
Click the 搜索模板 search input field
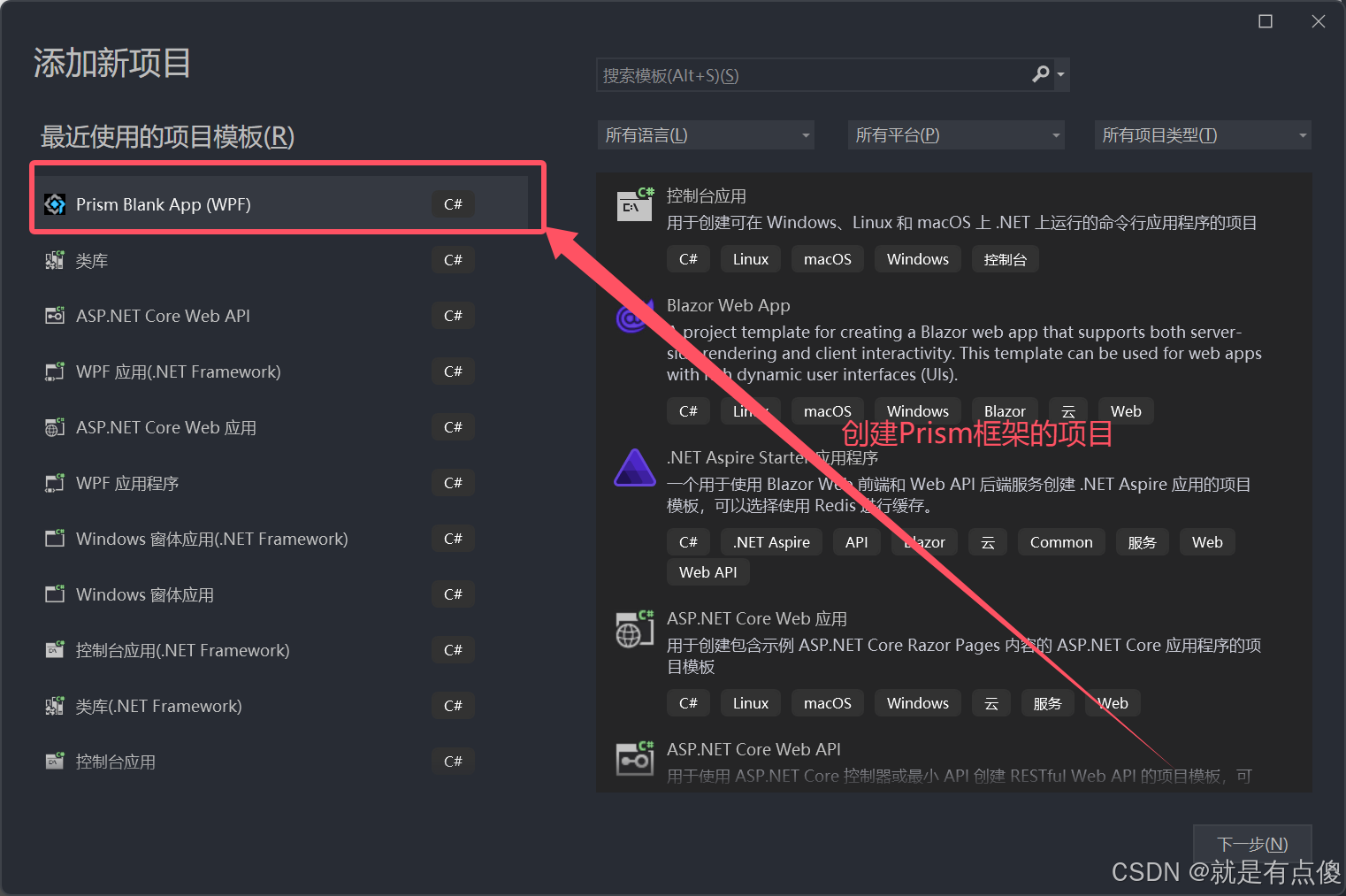(812, 75)
